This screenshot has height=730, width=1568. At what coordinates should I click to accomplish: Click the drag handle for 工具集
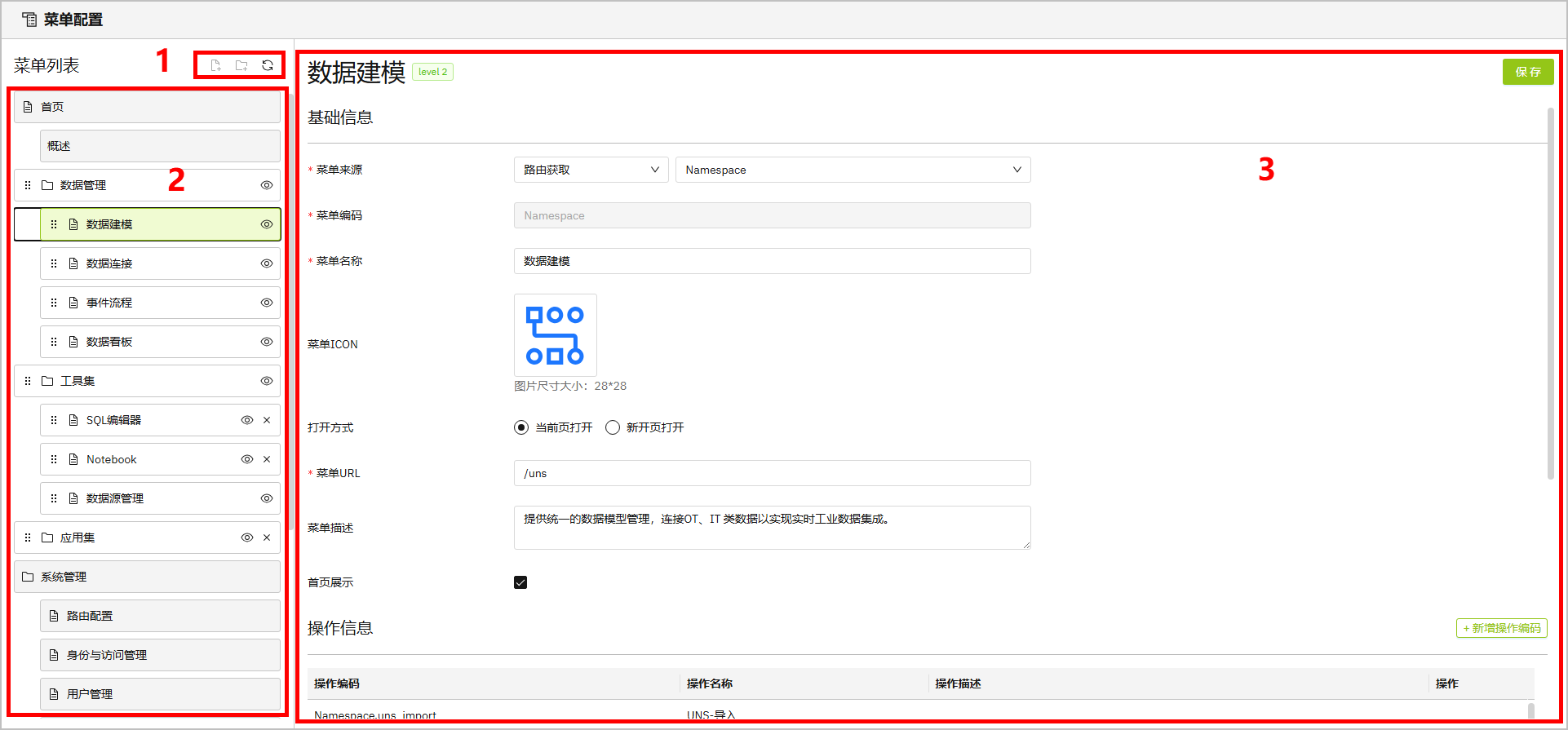click(x=28, y=381)
